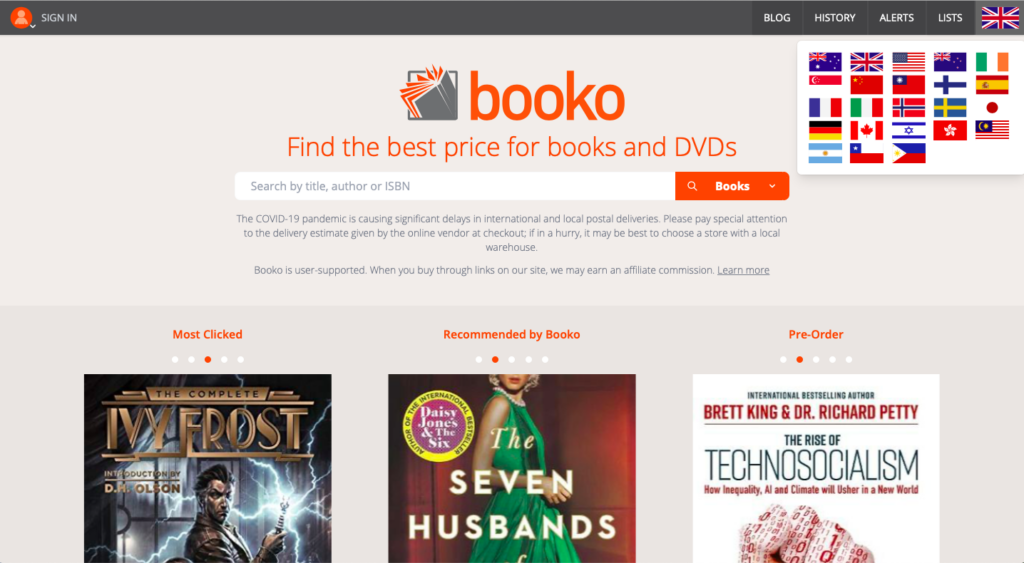The image size is (1024, 563).
Task: Select the Sweden flag
Action: (950, 108)
